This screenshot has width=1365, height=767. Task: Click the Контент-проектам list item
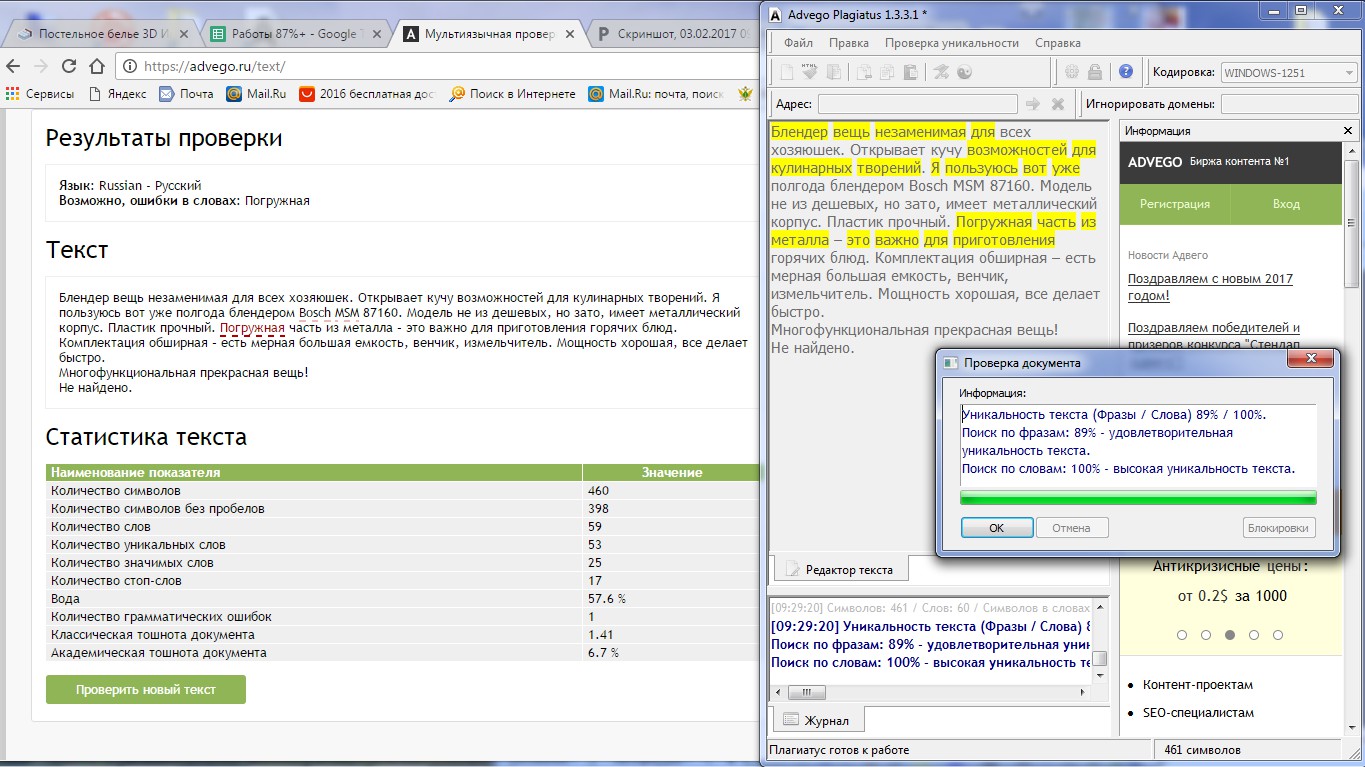pos(1199,685)
